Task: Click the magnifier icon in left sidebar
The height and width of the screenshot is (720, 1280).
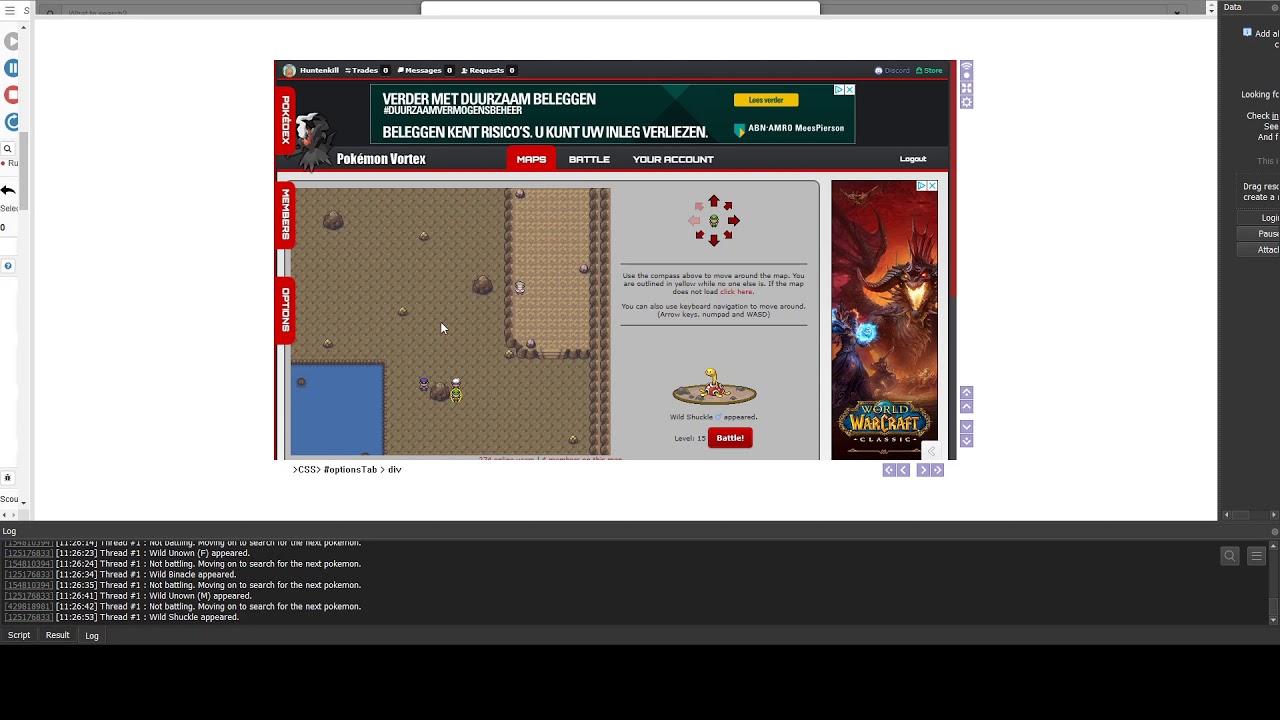Action: click(x=7, y=149)
